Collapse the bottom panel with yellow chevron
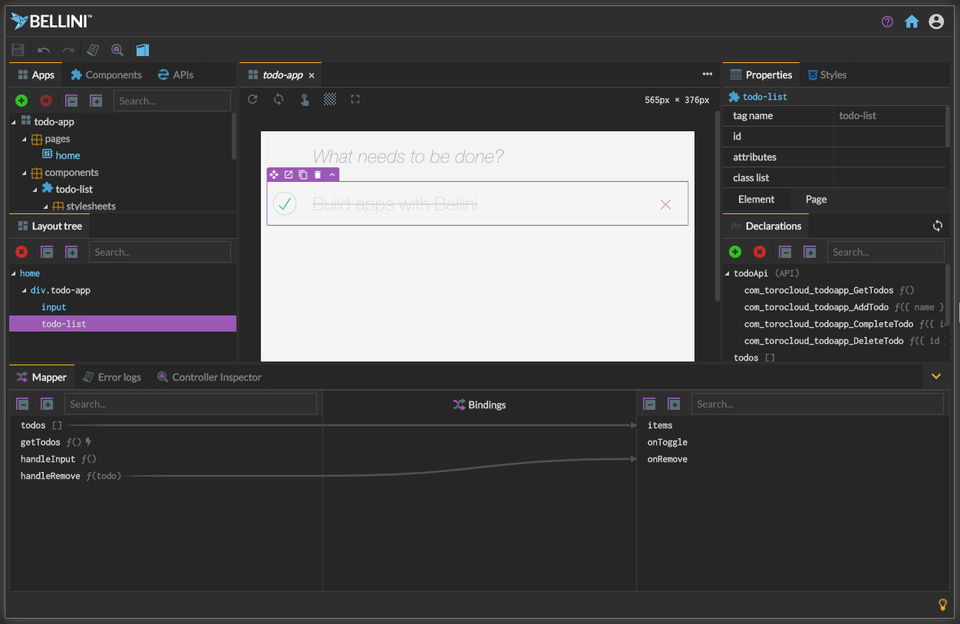This screenshot has width=960, height=624. [936, 377]
